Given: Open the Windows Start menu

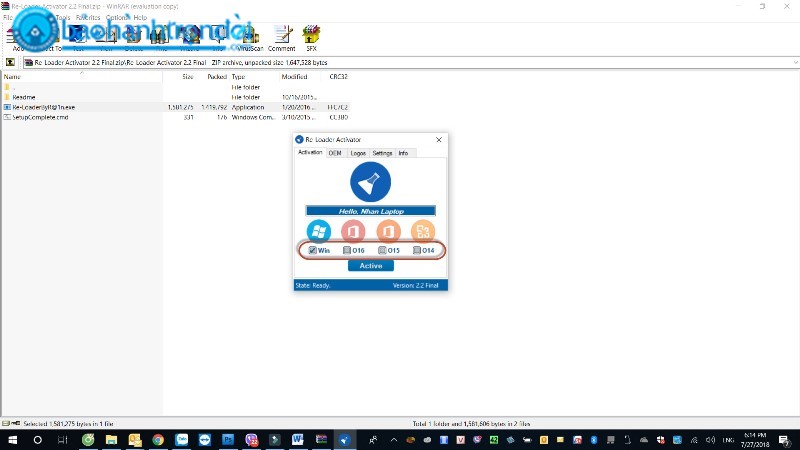Looking at the screenshot, I should (x=12, y=439).
